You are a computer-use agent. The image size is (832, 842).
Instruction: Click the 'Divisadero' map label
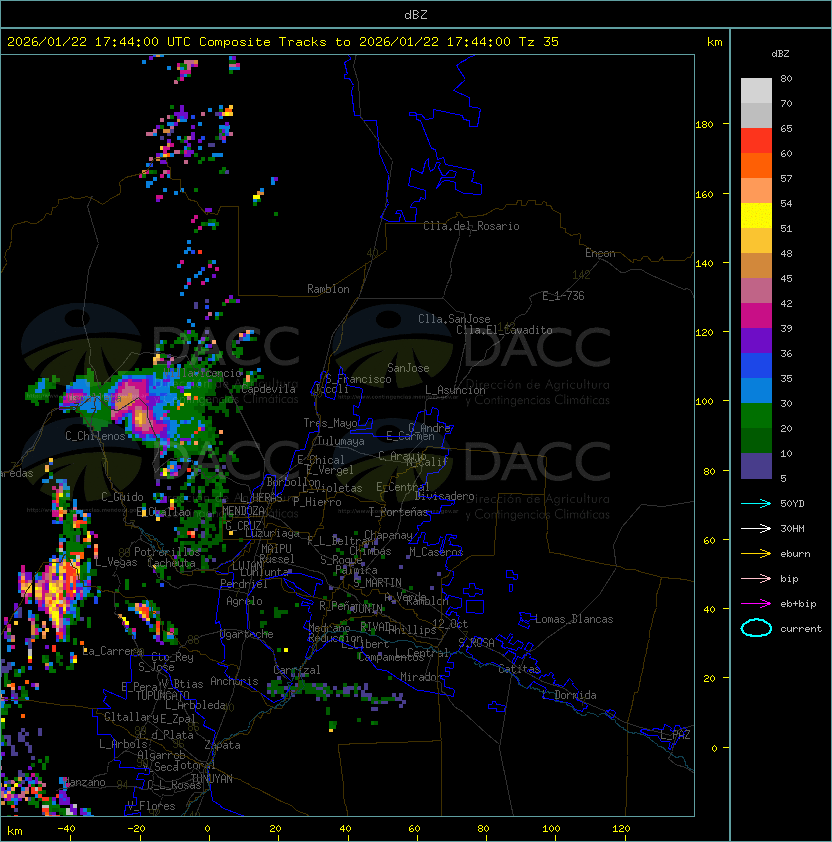[445, 496]
